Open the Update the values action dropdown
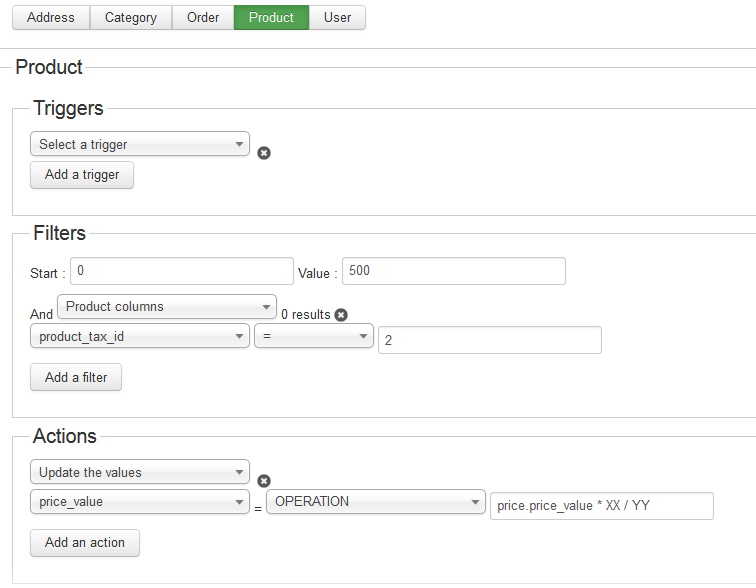756x588 pixels. (140, 472)
